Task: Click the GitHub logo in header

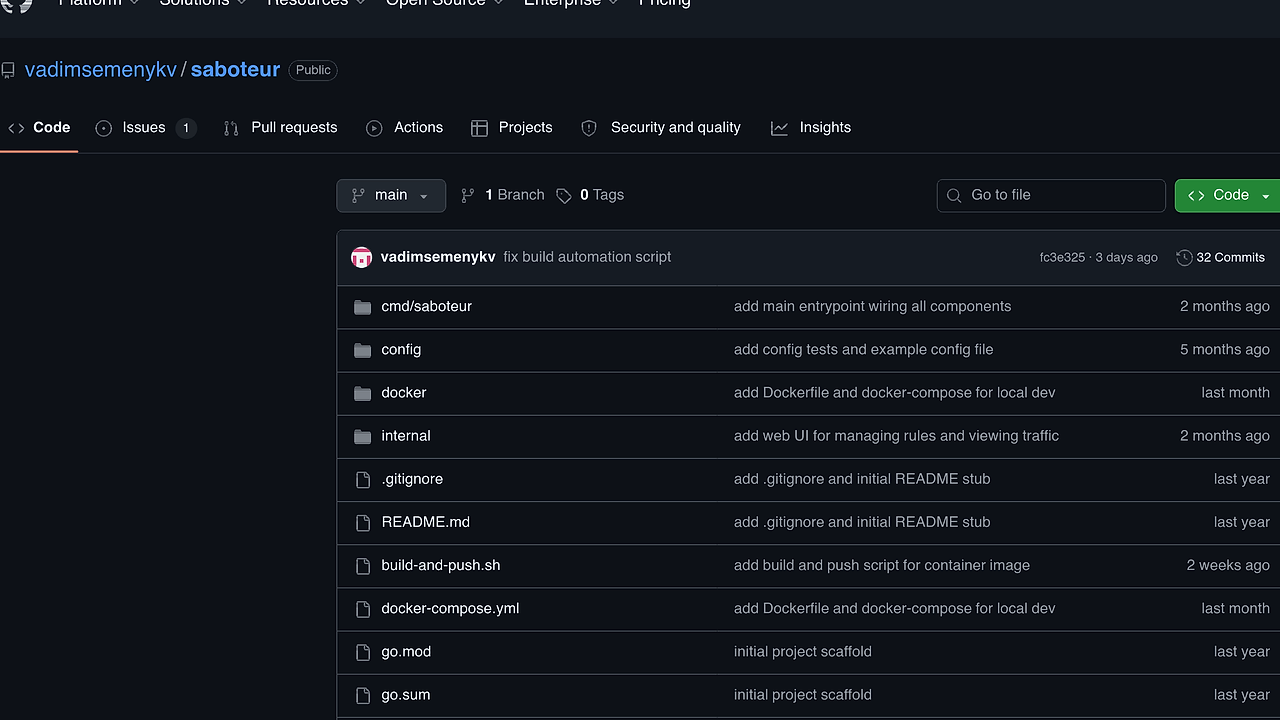Action: coord(17,4)
